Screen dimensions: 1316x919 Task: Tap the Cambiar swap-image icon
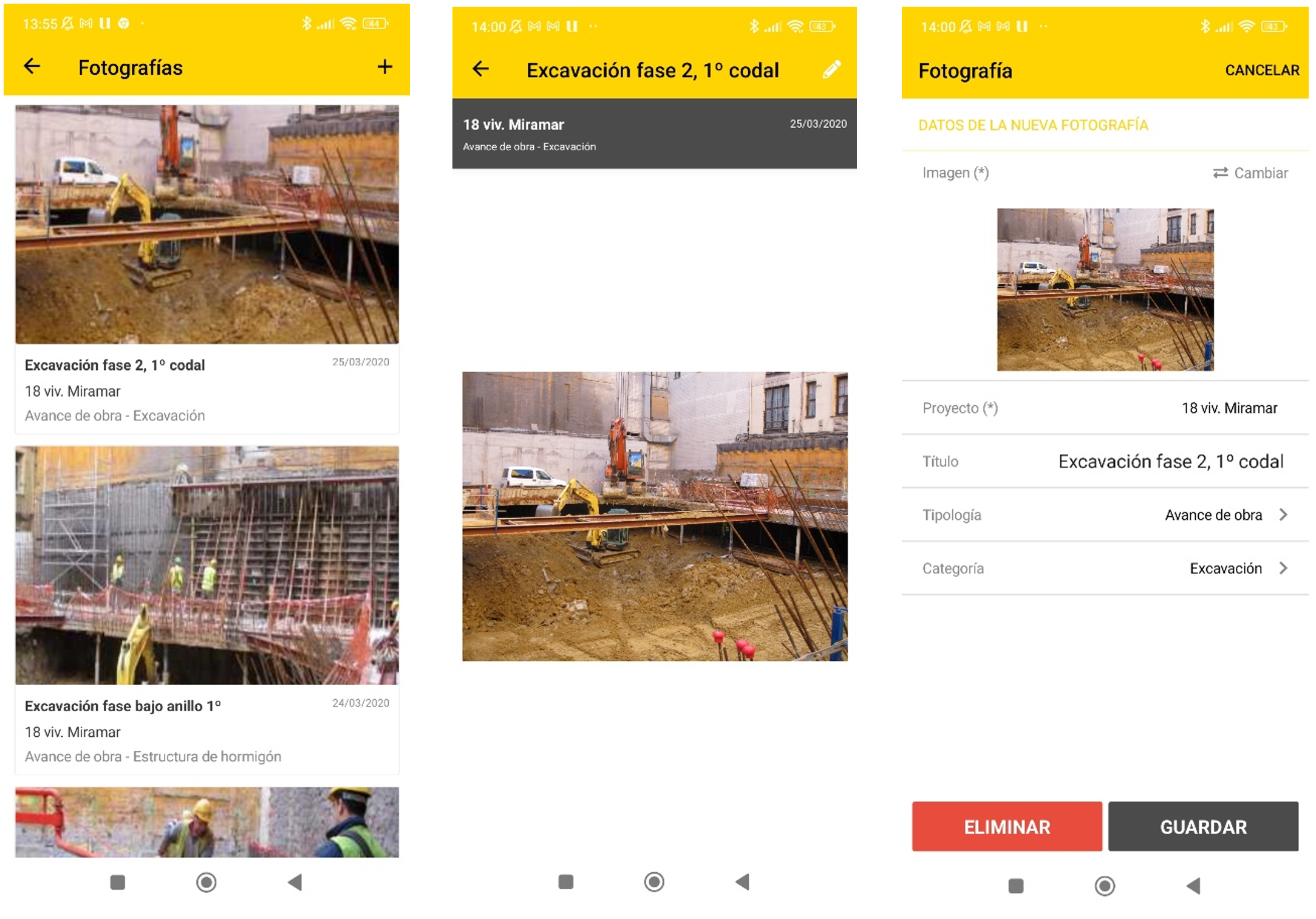(1220, 173)
